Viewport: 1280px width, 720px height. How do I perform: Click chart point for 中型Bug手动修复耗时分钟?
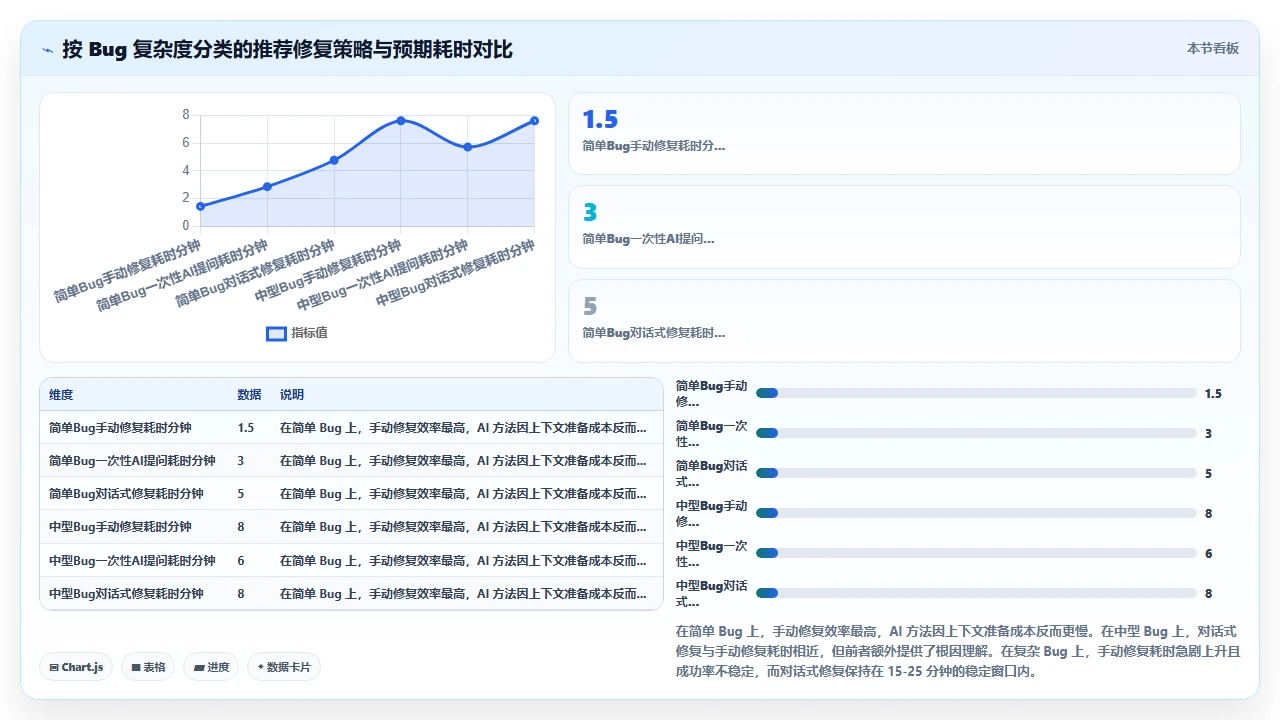click(401, 120)
